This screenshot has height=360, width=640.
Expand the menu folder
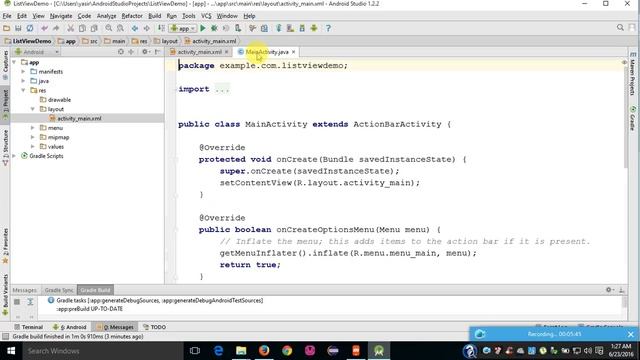33,128
